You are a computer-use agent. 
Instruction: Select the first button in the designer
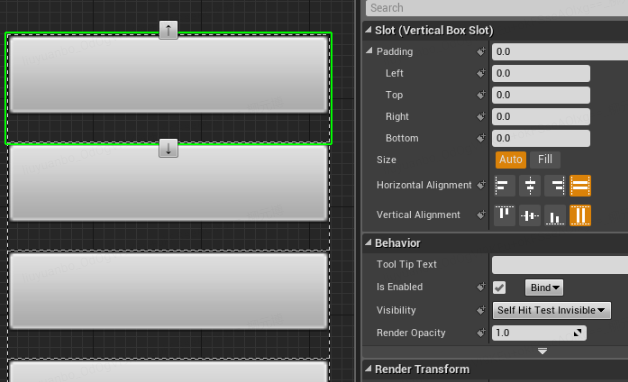pos(168,74)
